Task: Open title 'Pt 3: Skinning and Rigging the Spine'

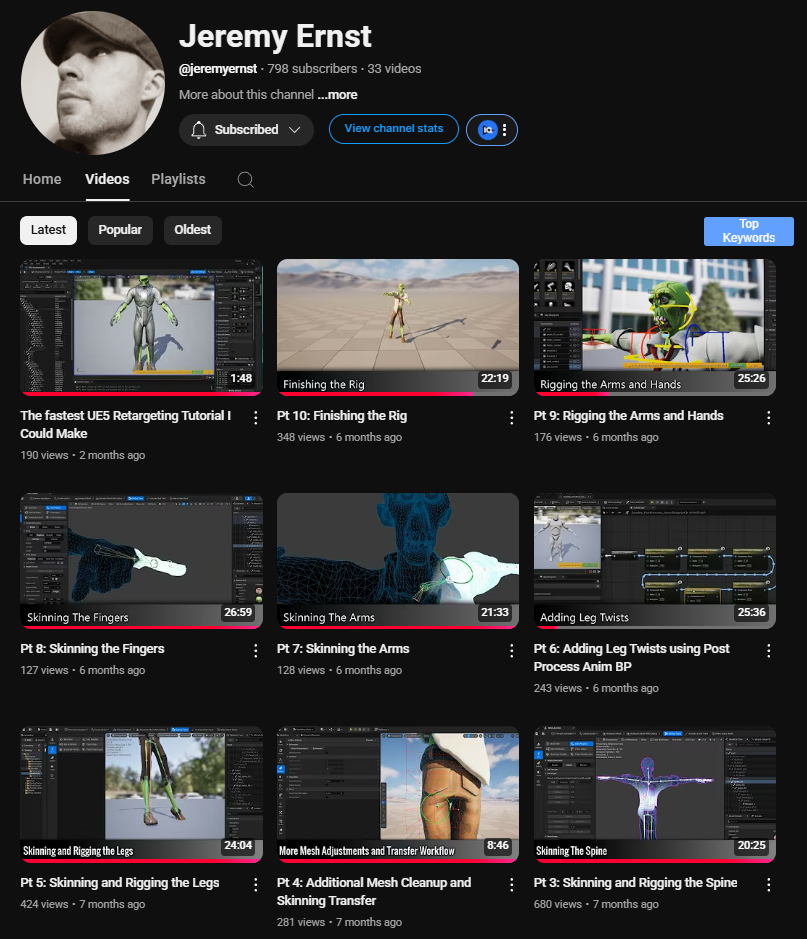Action: (x=635, y=883)
